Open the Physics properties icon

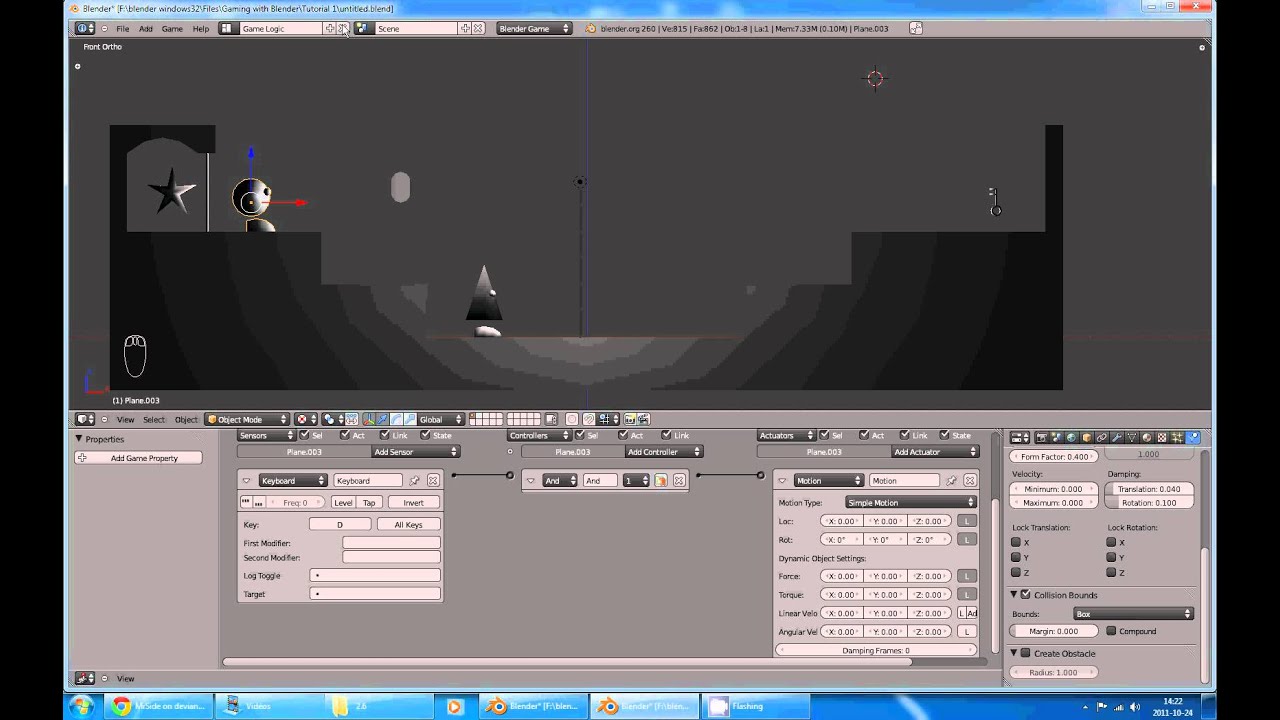1193,437
